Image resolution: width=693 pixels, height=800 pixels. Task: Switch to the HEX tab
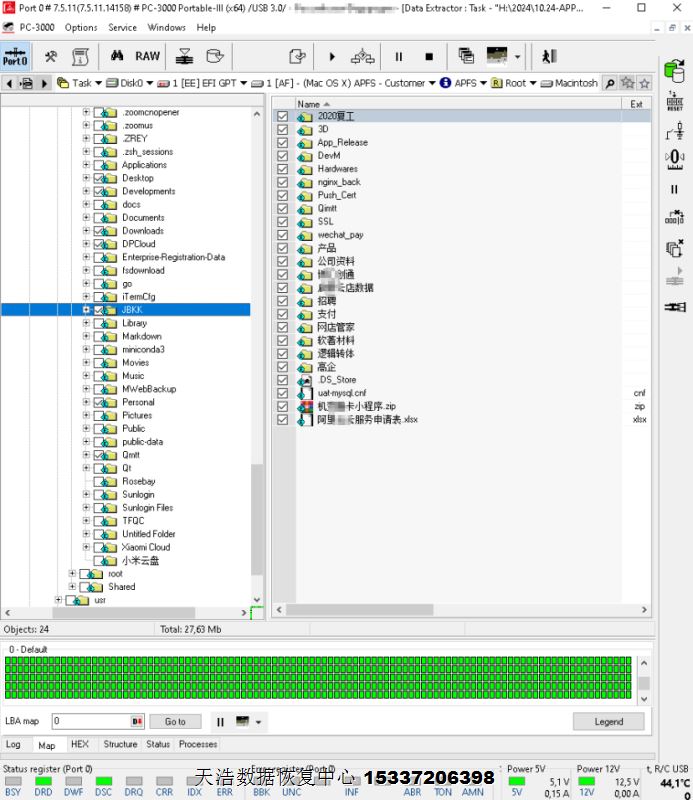click(x=80, y=744)
